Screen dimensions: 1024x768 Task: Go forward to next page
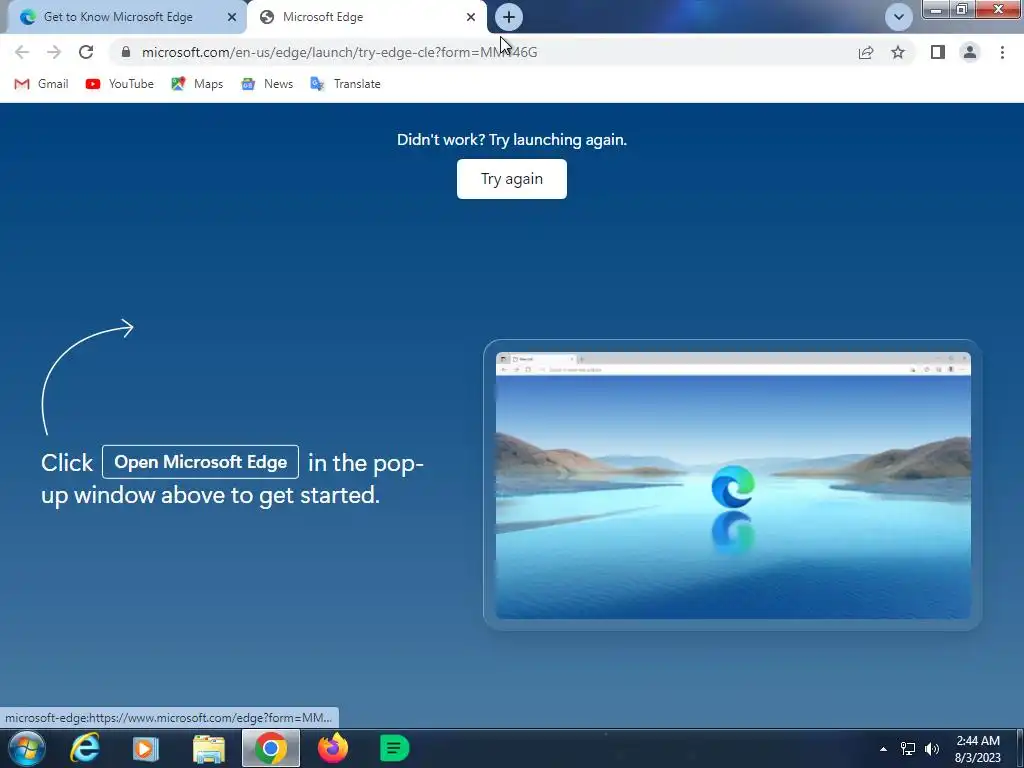[x=54, y=52]
